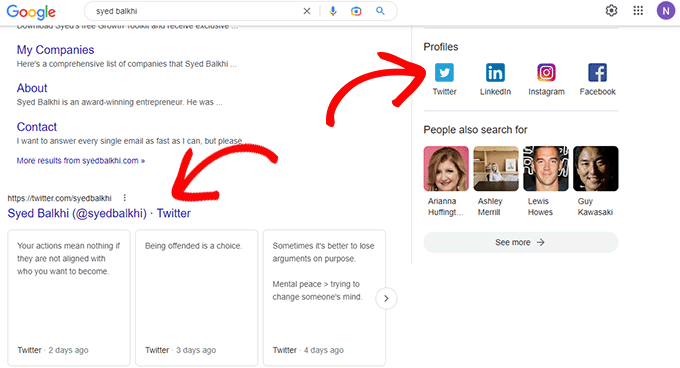Clear the search box with X icon

(x=307, y=11)
